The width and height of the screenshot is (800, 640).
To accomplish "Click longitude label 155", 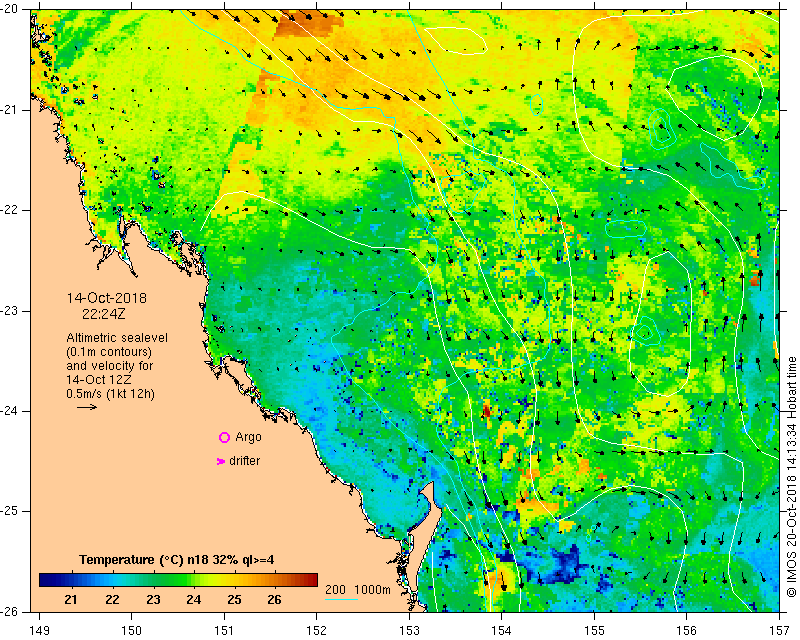I will [x=594, y=630].
